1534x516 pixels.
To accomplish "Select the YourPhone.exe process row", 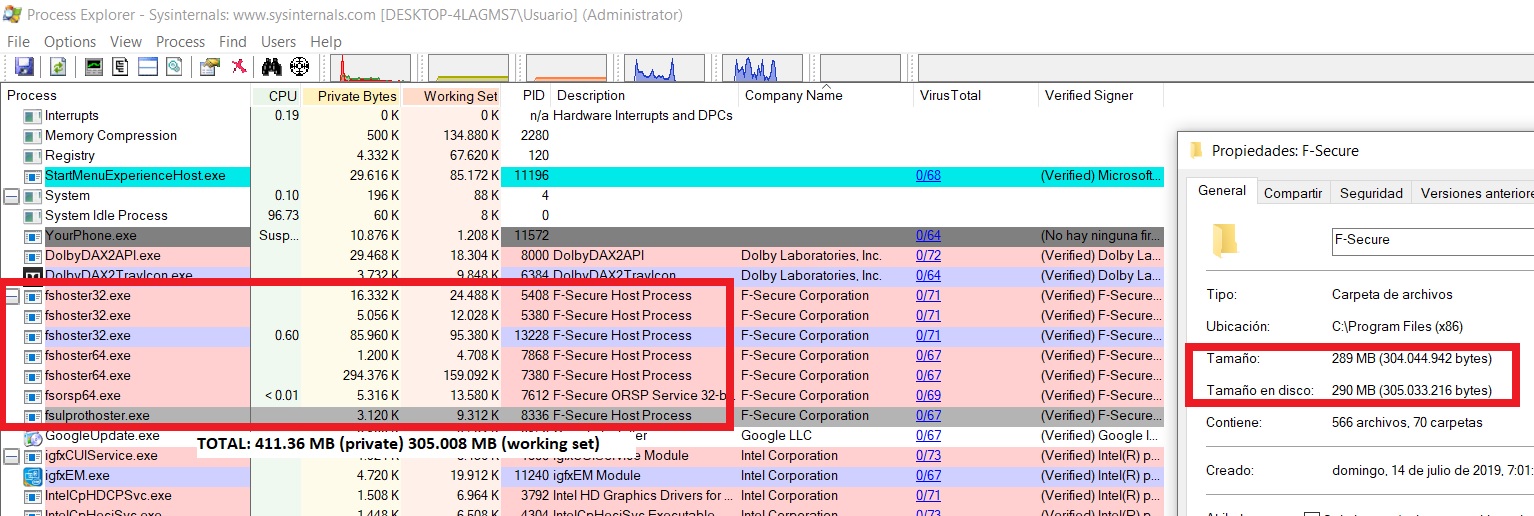I will (583, 235).
